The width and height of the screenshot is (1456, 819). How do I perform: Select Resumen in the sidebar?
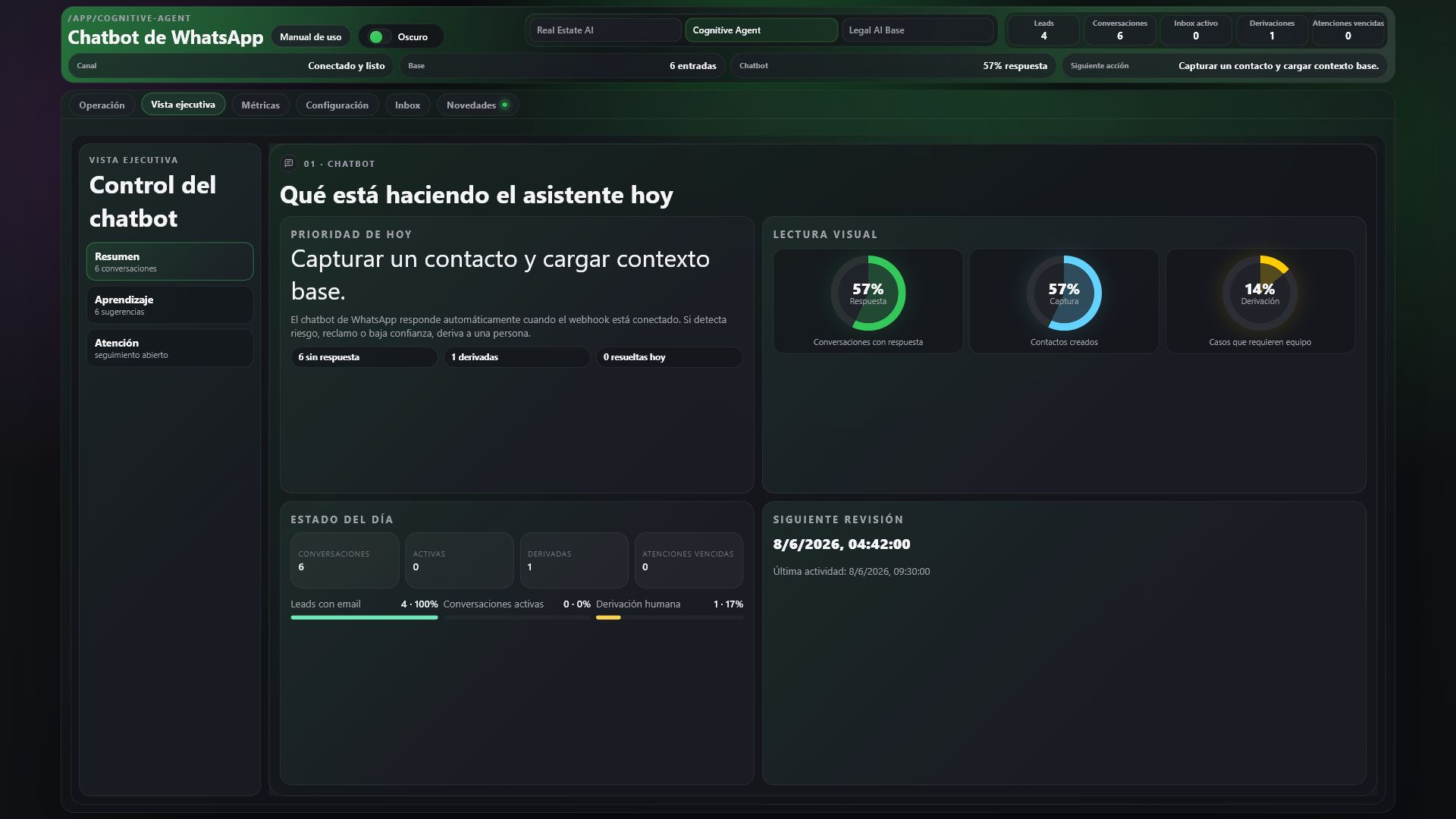[170, 262]
